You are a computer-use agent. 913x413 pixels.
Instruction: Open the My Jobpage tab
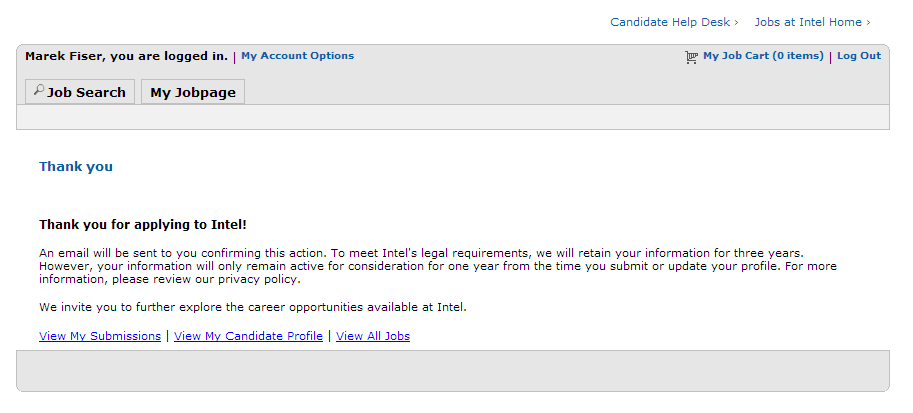point(193,92)
